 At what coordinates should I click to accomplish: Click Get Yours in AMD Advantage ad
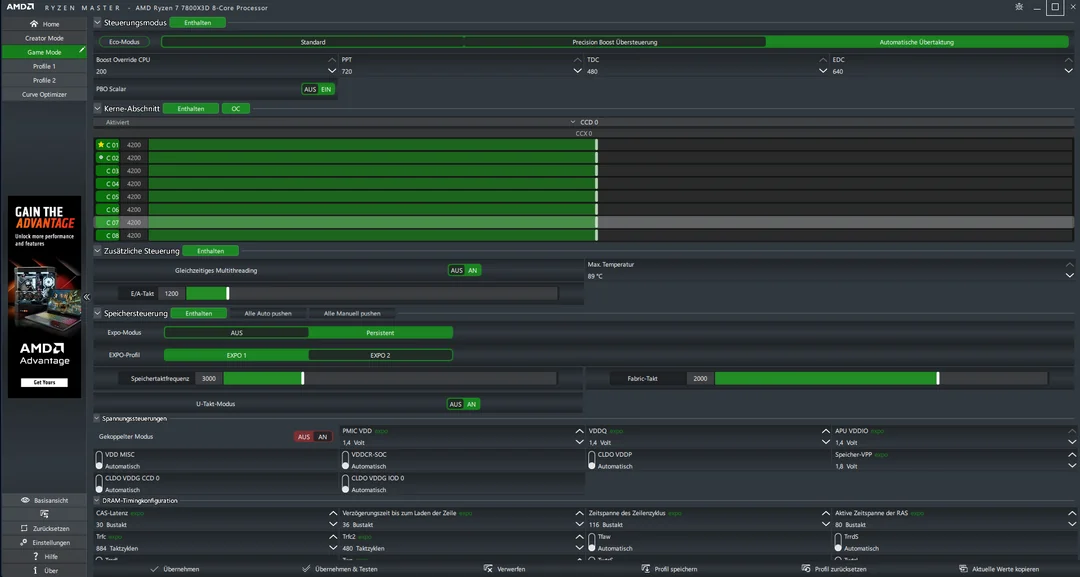(44, 382)
